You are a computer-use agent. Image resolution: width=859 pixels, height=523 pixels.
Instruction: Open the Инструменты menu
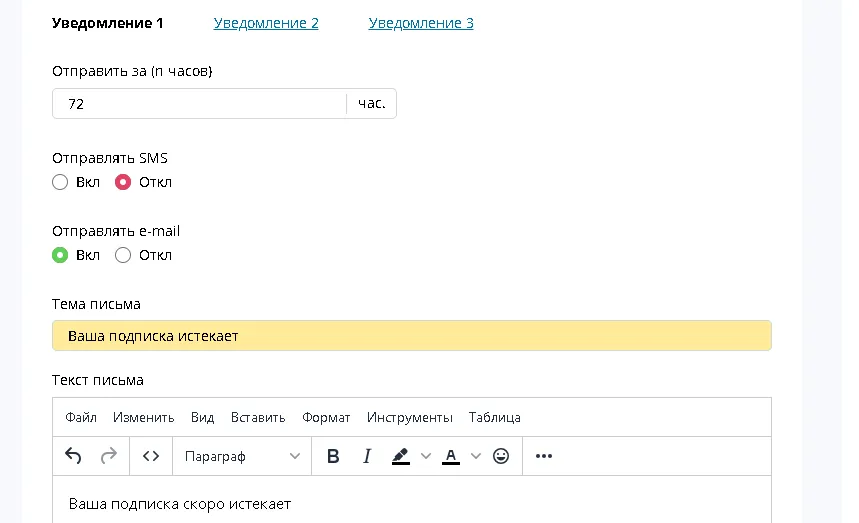[x=410, y=417]
